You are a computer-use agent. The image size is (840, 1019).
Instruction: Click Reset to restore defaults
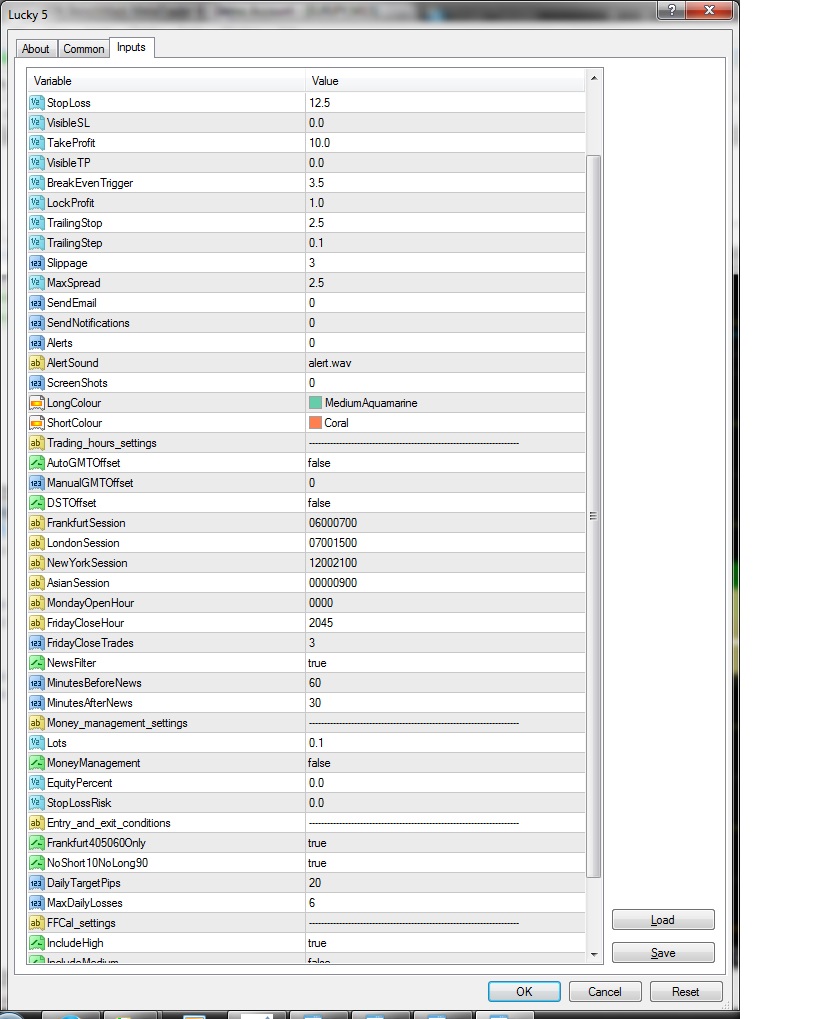click(x=685, y=992)
